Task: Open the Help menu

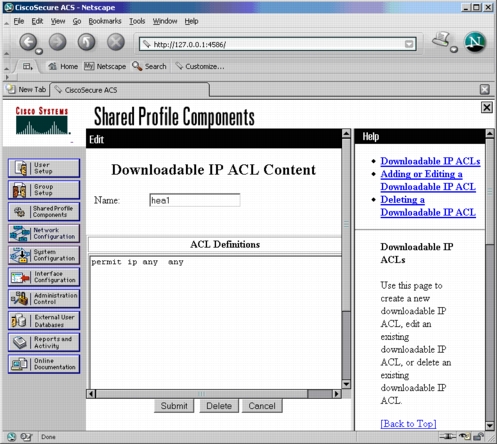Action: coord(191,21)
